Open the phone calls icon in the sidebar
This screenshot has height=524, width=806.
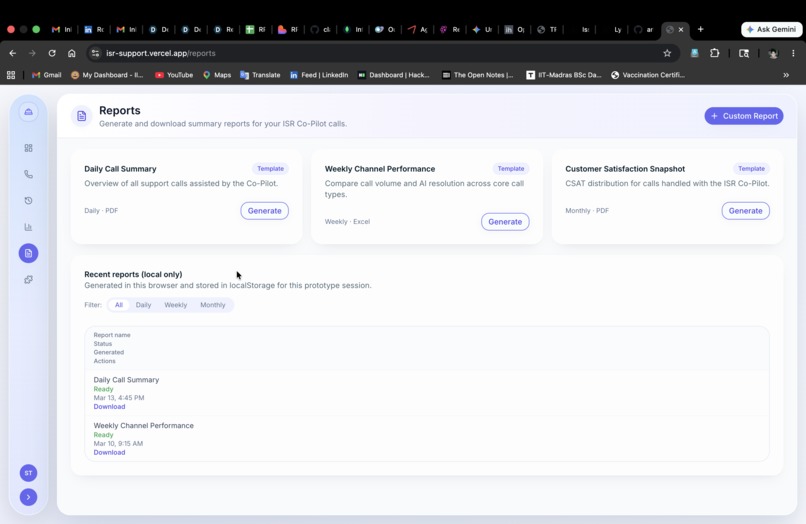tap(28, 174)
